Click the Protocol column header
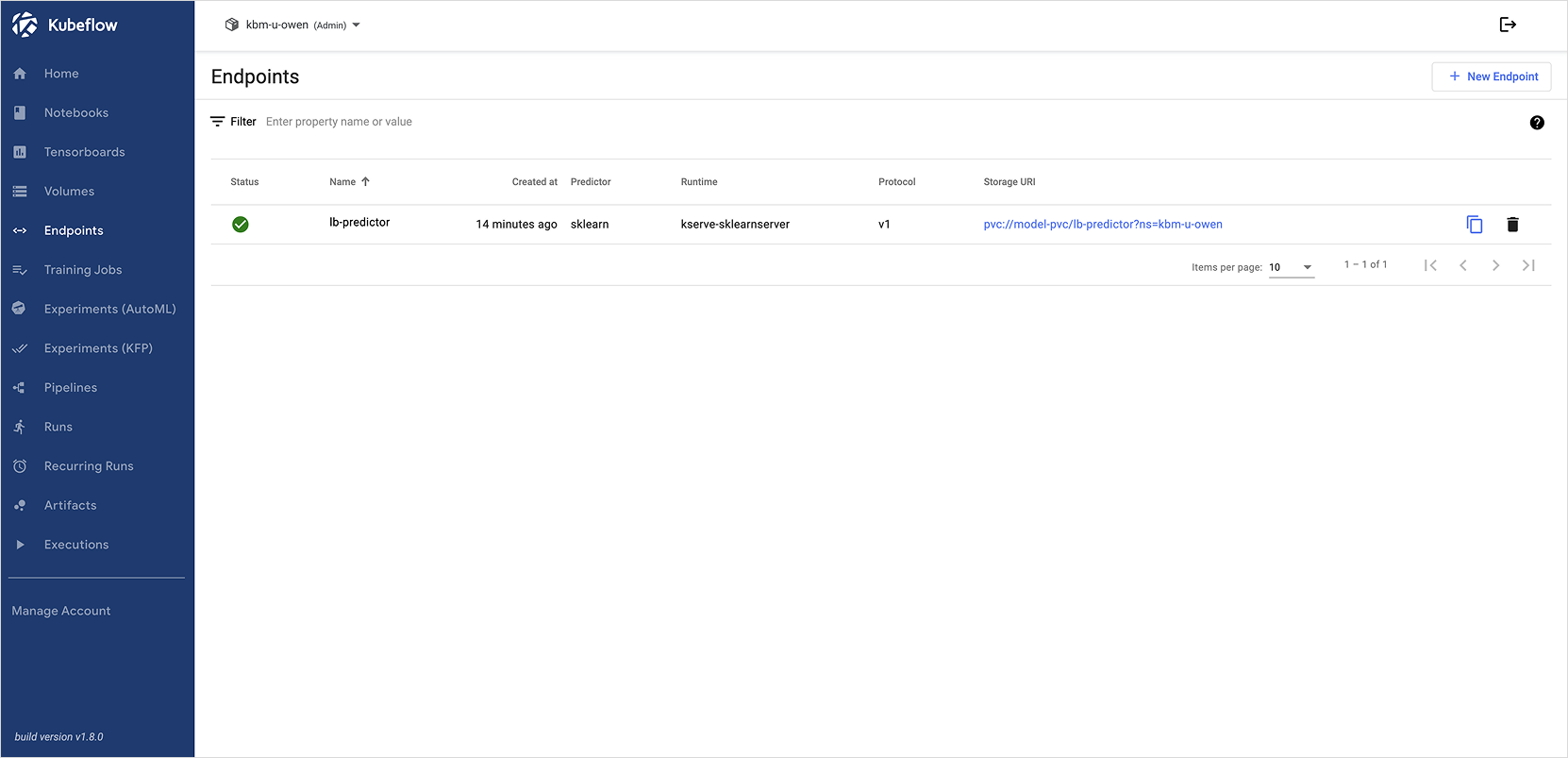 tap(897, 182)
